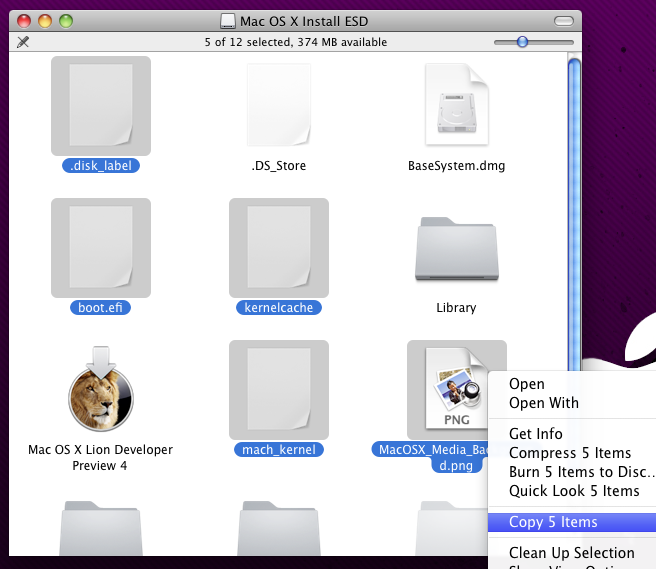Select the .disk_label file icon
Screen dimensions: 656x569
click(101, 105)
